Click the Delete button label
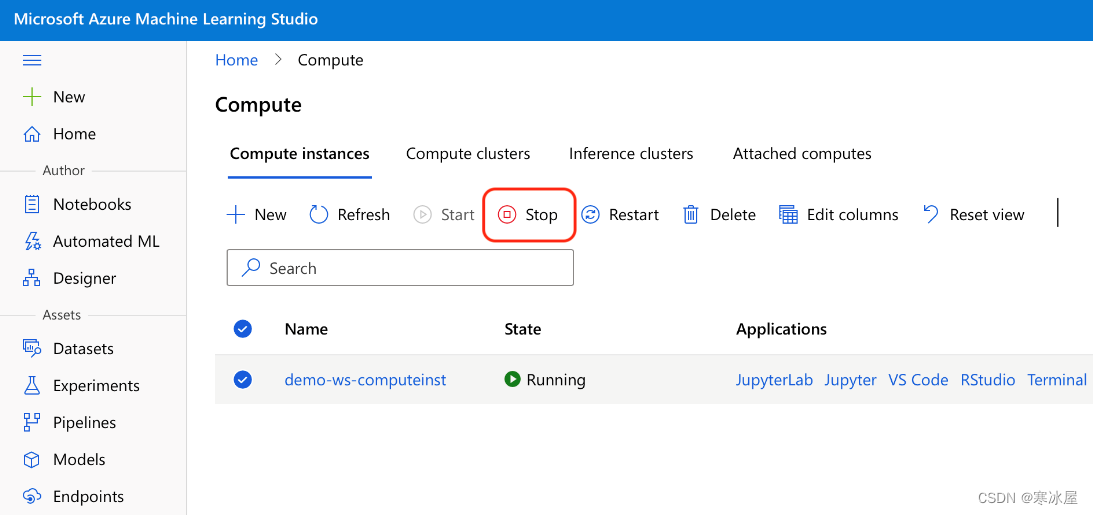This screenshot has width=1093, height=515. 733,215
